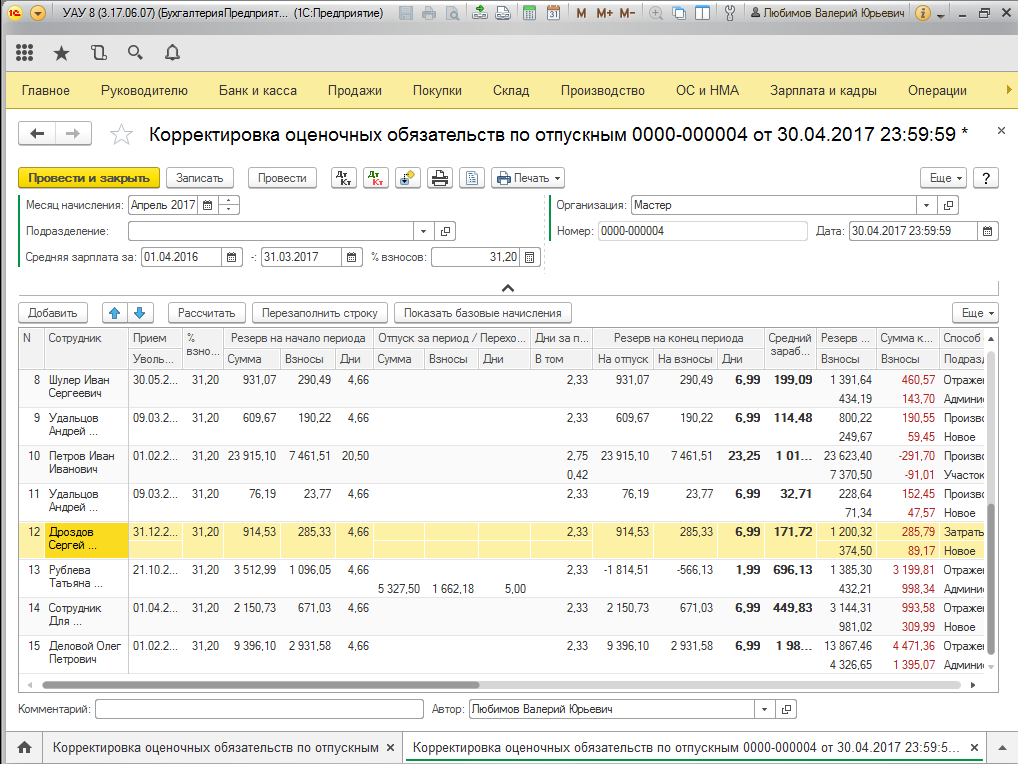Screen dimensions: 1018x764
Task: Click Добавить button
Action: 53,313
